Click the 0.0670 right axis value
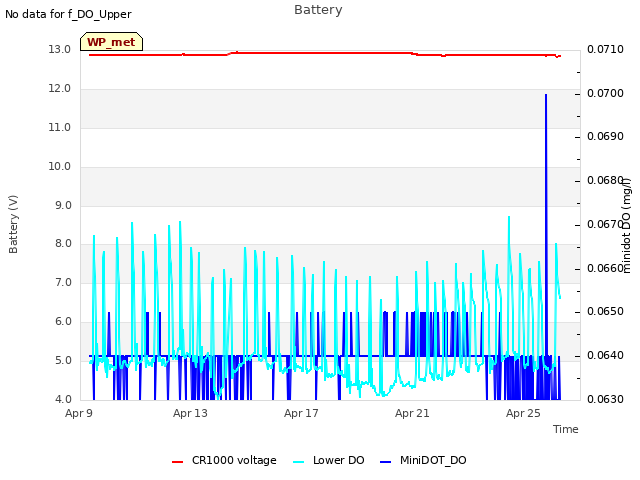The height and width of the screenshot is (480, 640). [x=605, y=224]
